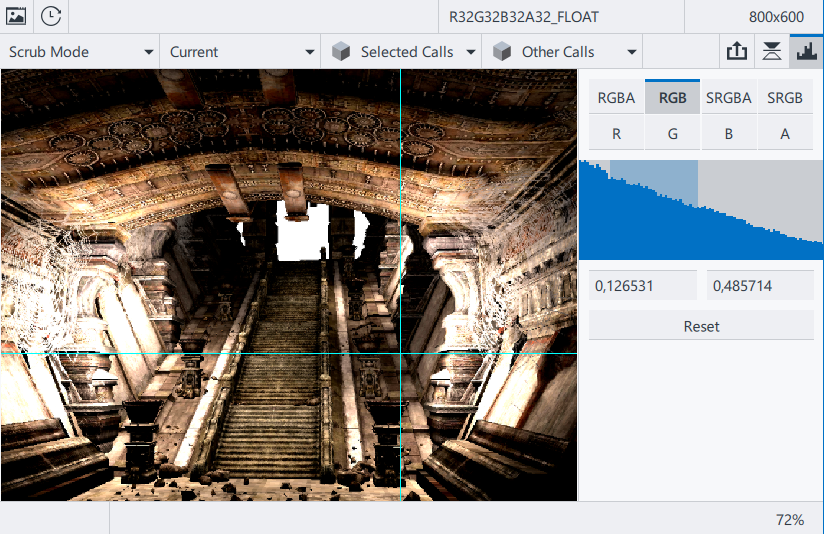Click the 72% zoom level indicator
This screenshot has width=824, height=534.
click(x=790, y=520)
